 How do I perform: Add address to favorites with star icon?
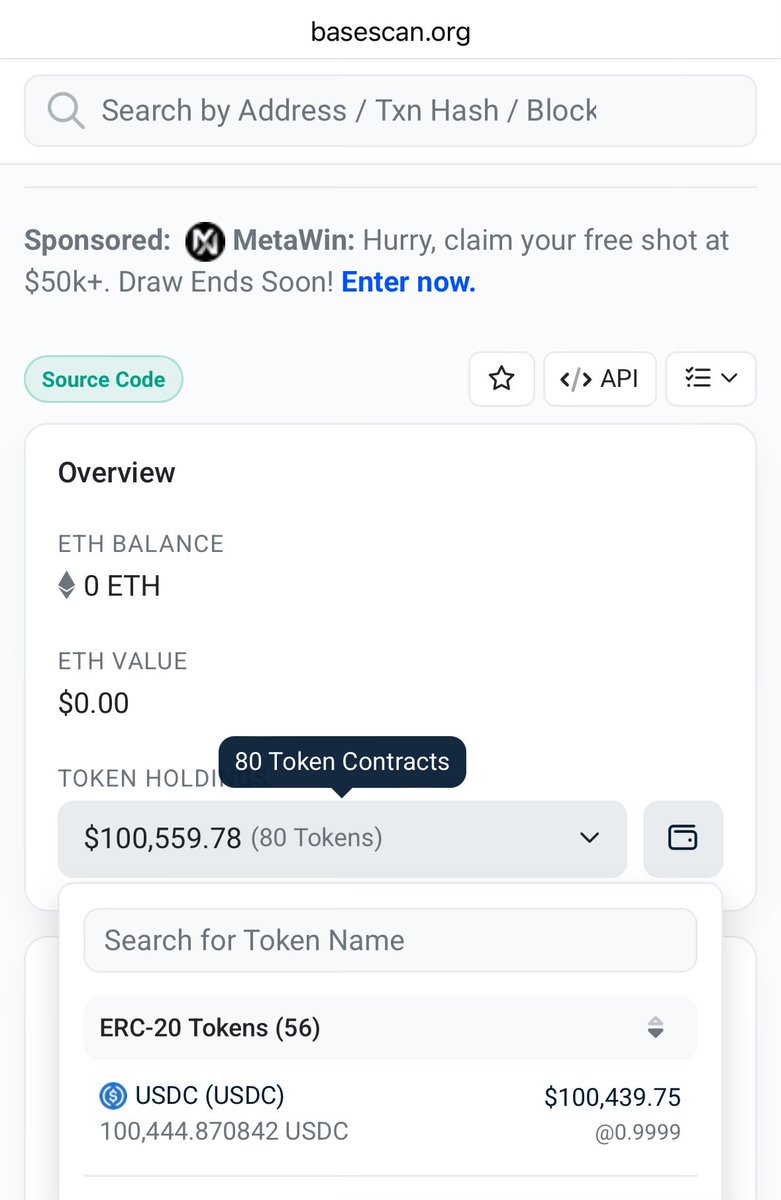pyautogui.click(x=502, y=379)
